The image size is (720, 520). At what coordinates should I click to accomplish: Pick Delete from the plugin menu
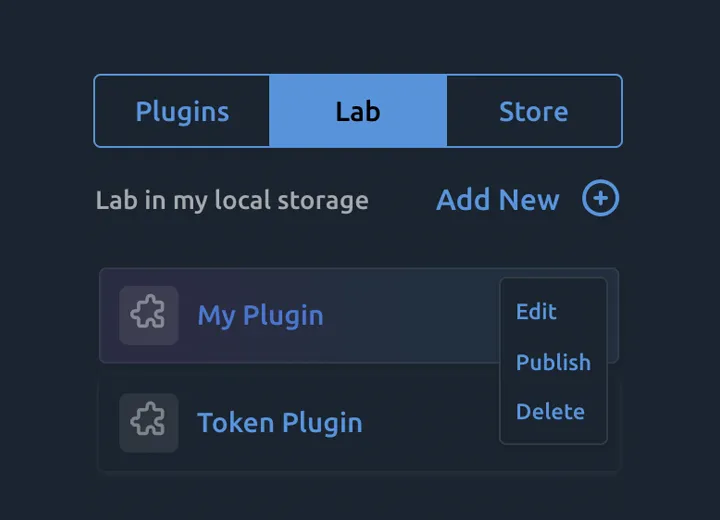550,411
